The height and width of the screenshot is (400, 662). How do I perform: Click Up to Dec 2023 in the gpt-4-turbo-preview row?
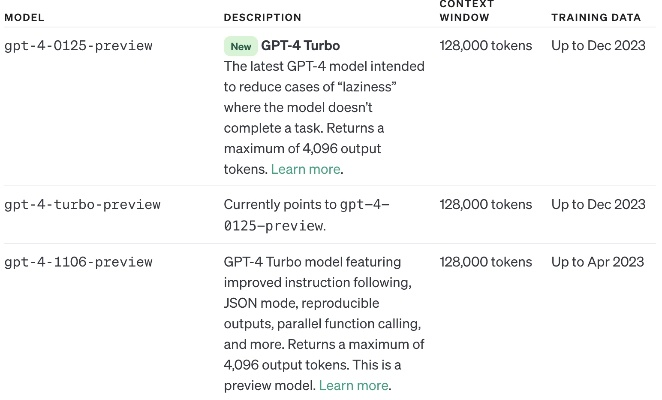click(598, 204)
